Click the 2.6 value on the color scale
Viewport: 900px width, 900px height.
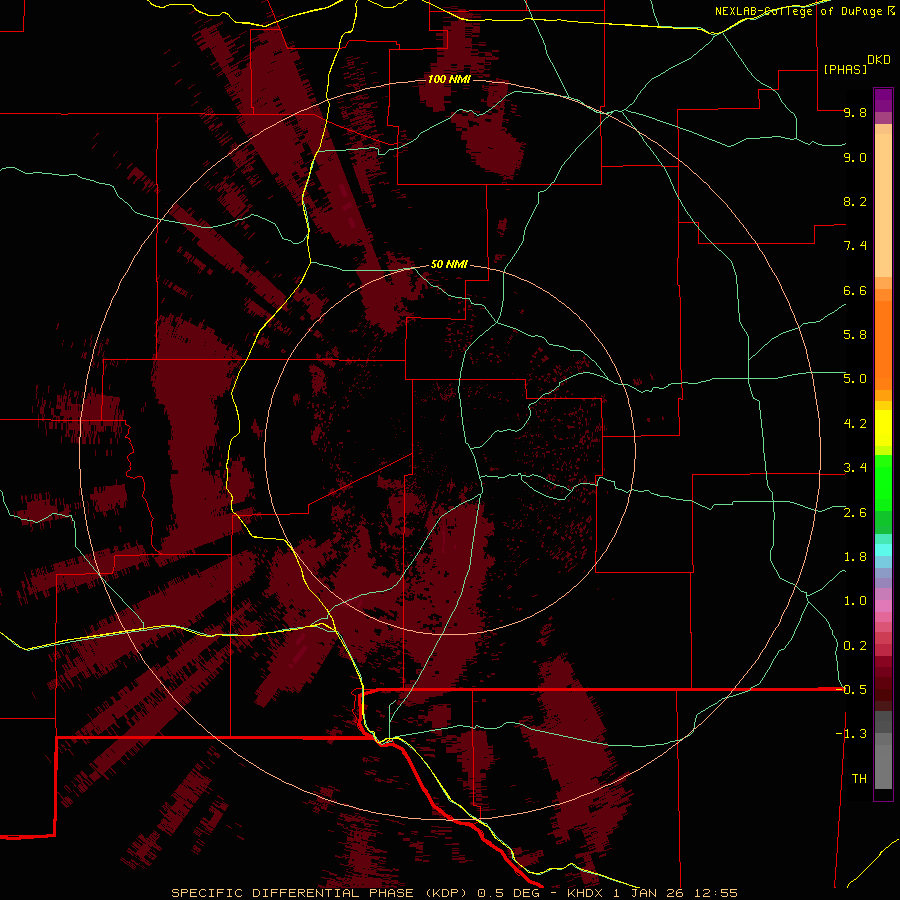click(855, 513)
